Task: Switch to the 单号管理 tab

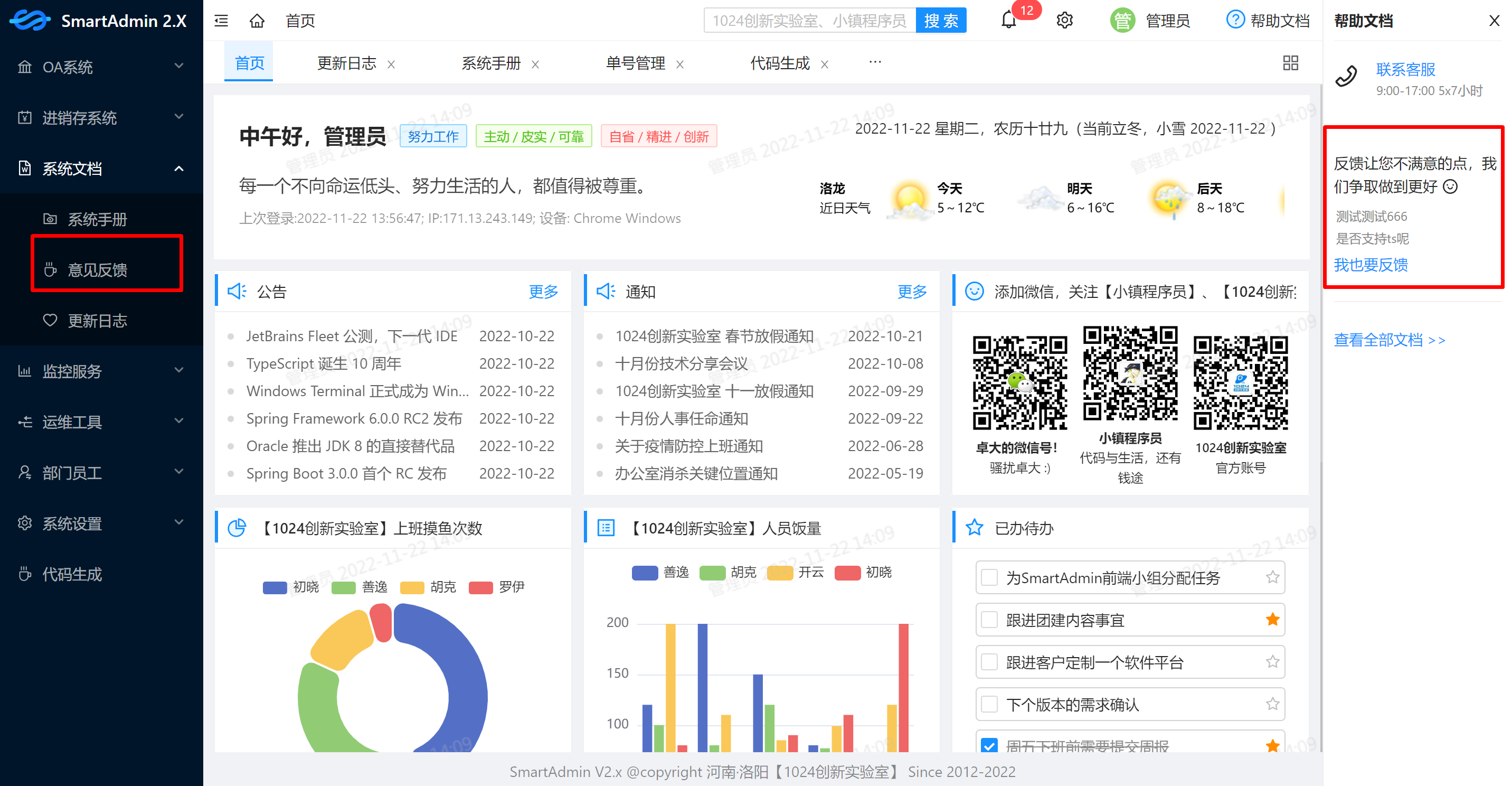Action: click(x=636, y=63)
